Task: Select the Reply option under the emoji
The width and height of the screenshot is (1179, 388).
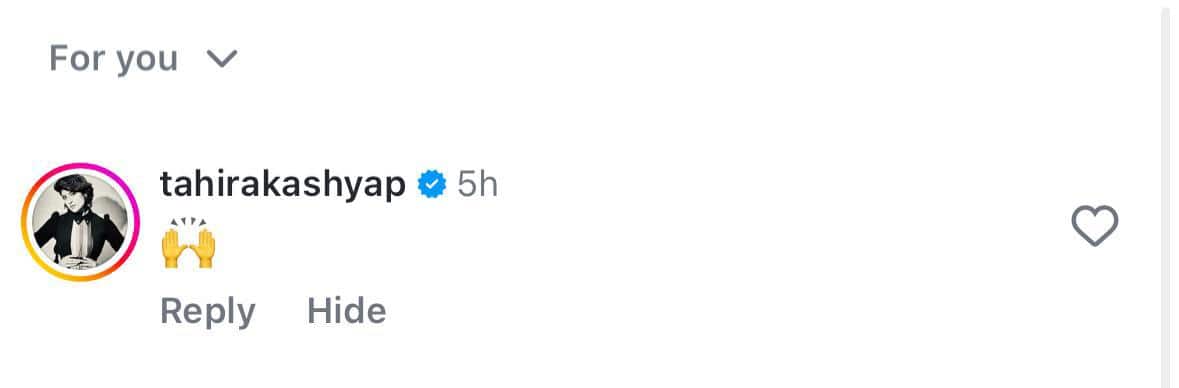Action: (208, 311)
